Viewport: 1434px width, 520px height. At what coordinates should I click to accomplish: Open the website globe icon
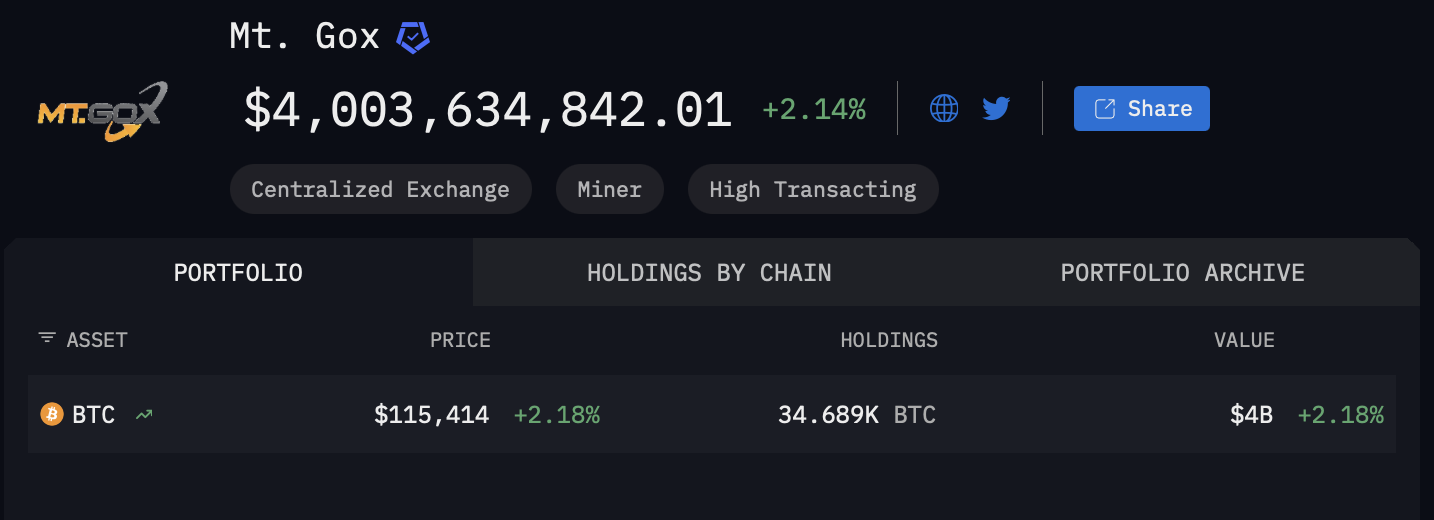[944, 108]
